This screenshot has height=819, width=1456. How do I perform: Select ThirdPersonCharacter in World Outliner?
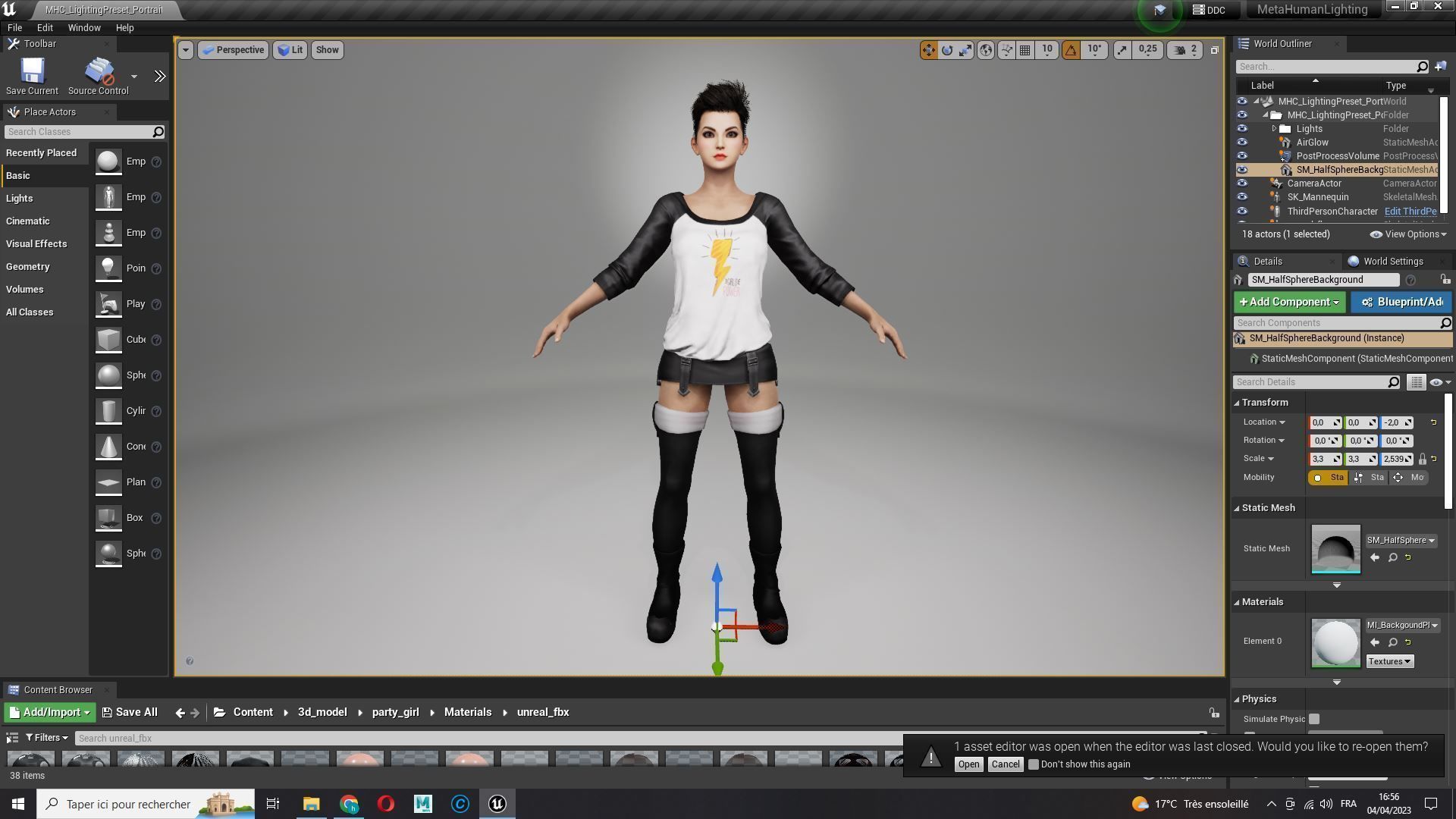pos(1332,212)
